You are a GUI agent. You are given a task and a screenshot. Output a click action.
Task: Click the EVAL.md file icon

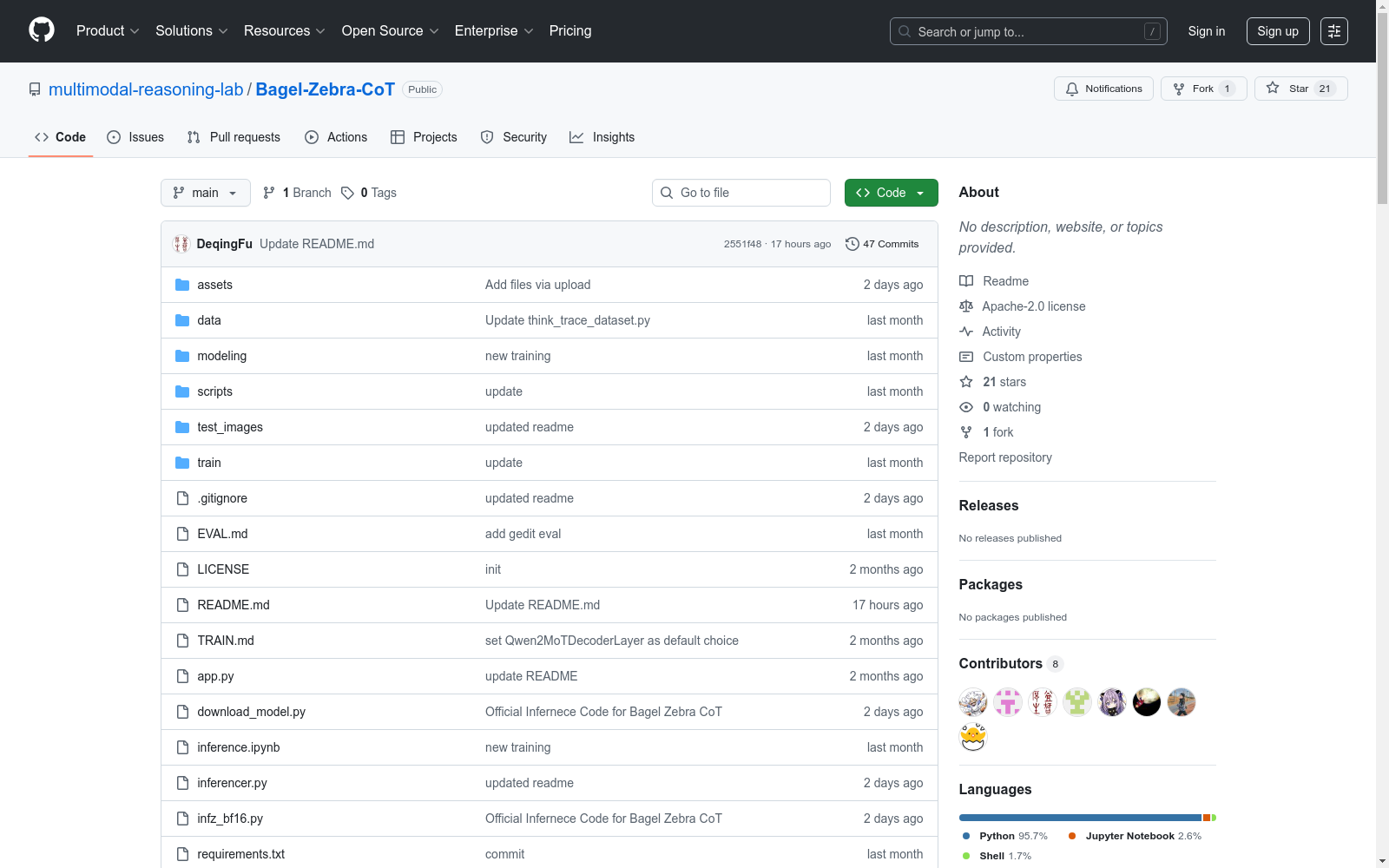tap(182, 534)
